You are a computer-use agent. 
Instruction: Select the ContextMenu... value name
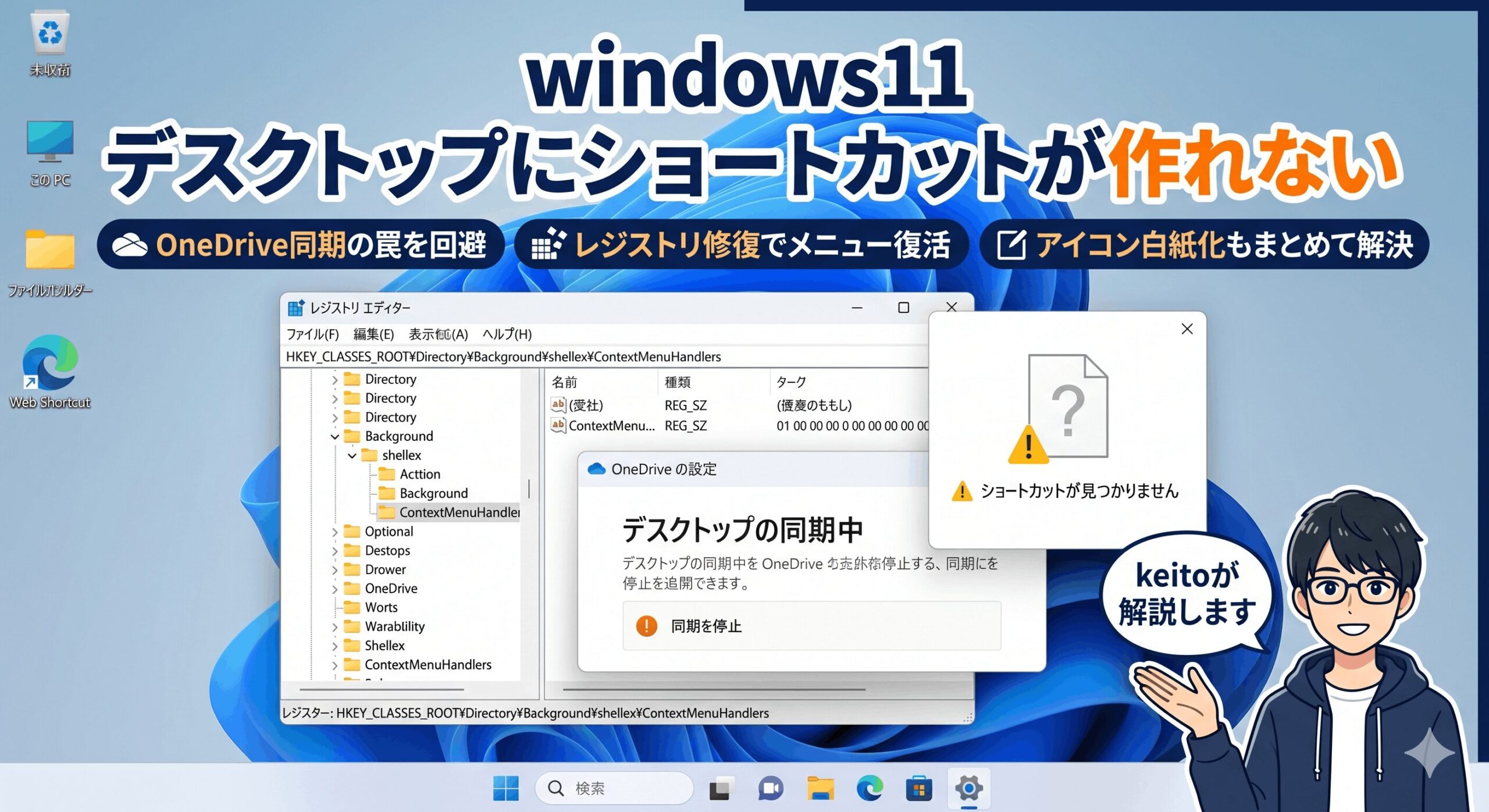[612, 425]
